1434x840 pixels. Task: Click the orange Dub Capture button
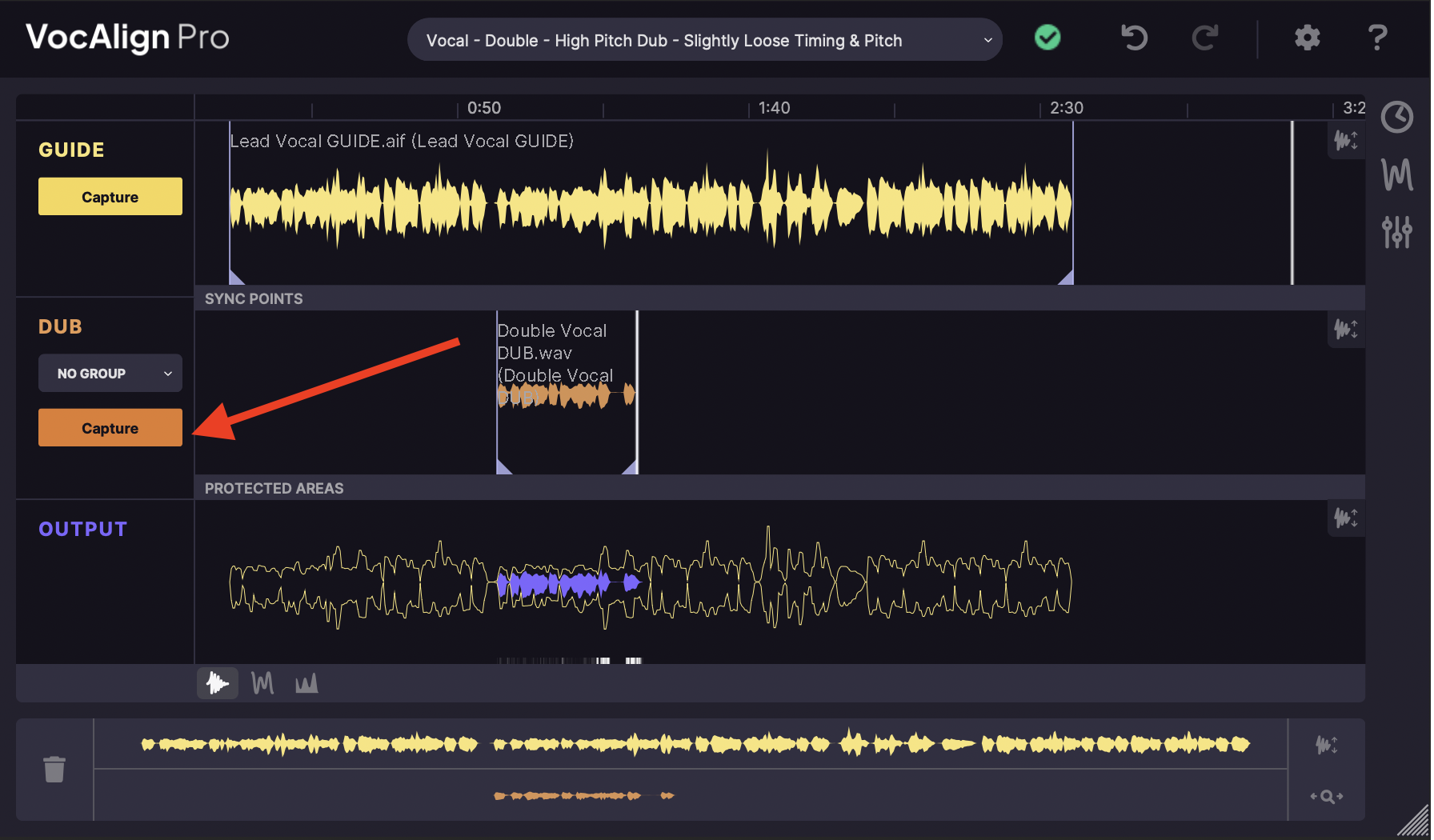click(x=110, y=428)
